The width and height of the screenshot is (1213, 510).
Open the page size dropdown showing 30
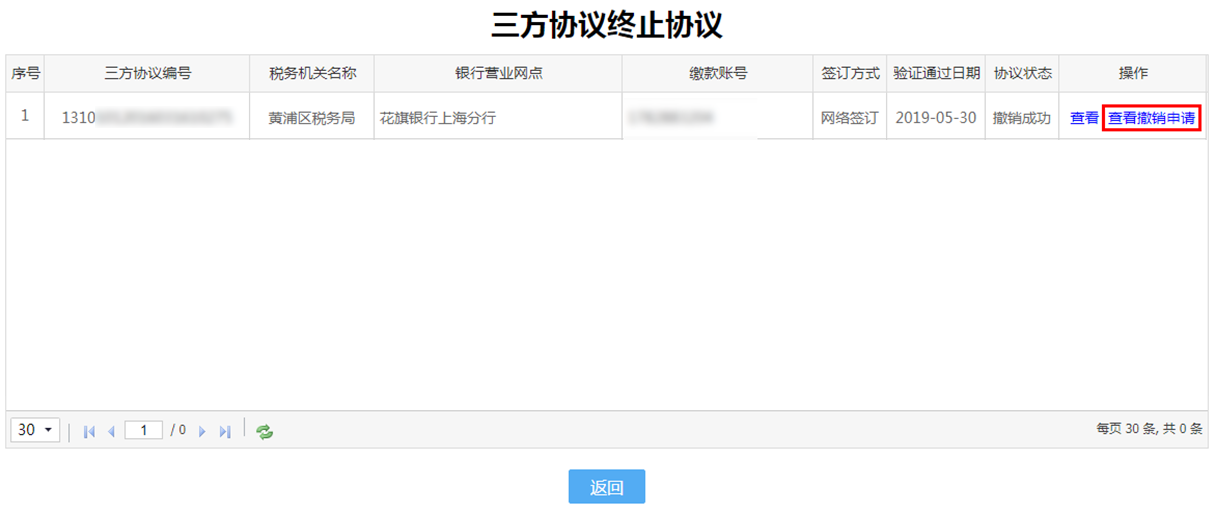(x=35, y=430)
